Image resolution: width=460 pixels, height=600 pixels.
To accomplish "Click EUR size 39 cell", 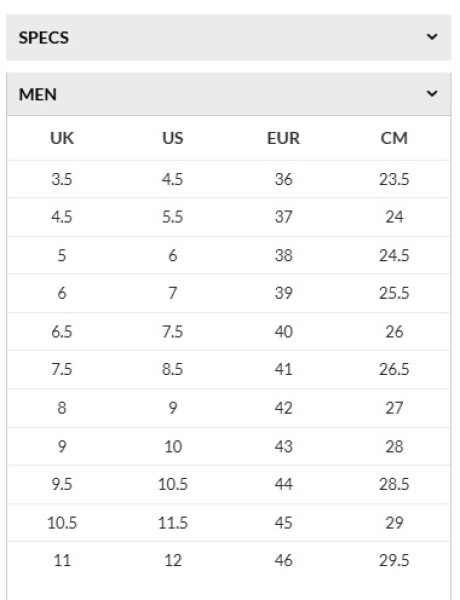I will point(283,293).
